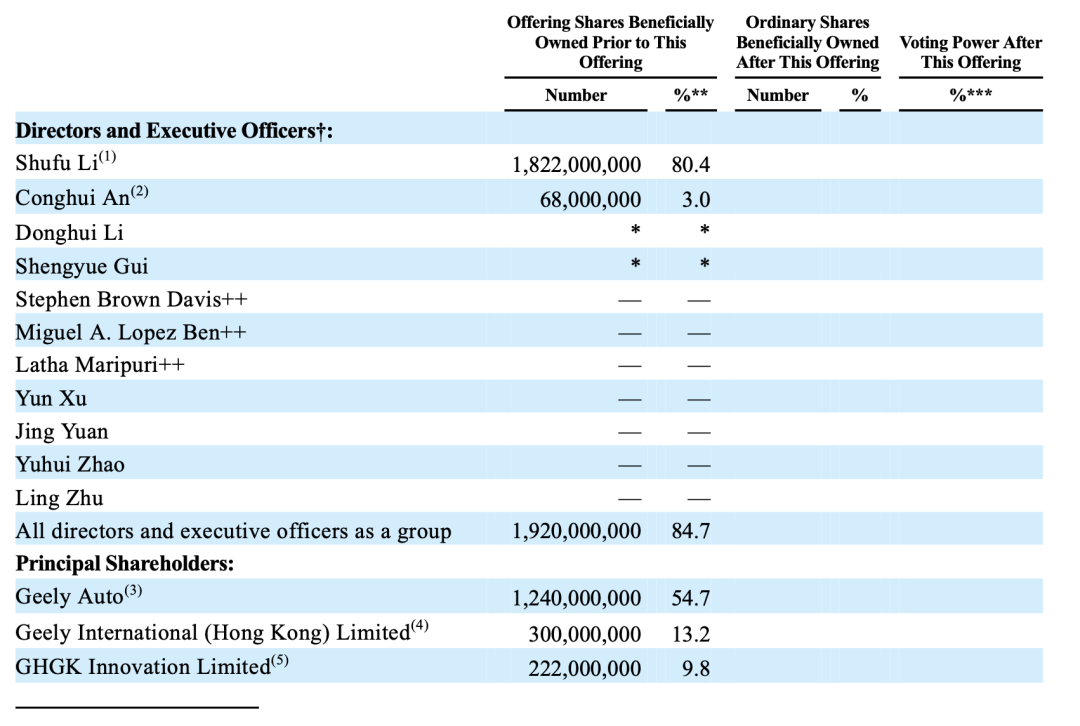Click the Principal Shareholders heading
1080x726 pixels.
pos(124,563)
